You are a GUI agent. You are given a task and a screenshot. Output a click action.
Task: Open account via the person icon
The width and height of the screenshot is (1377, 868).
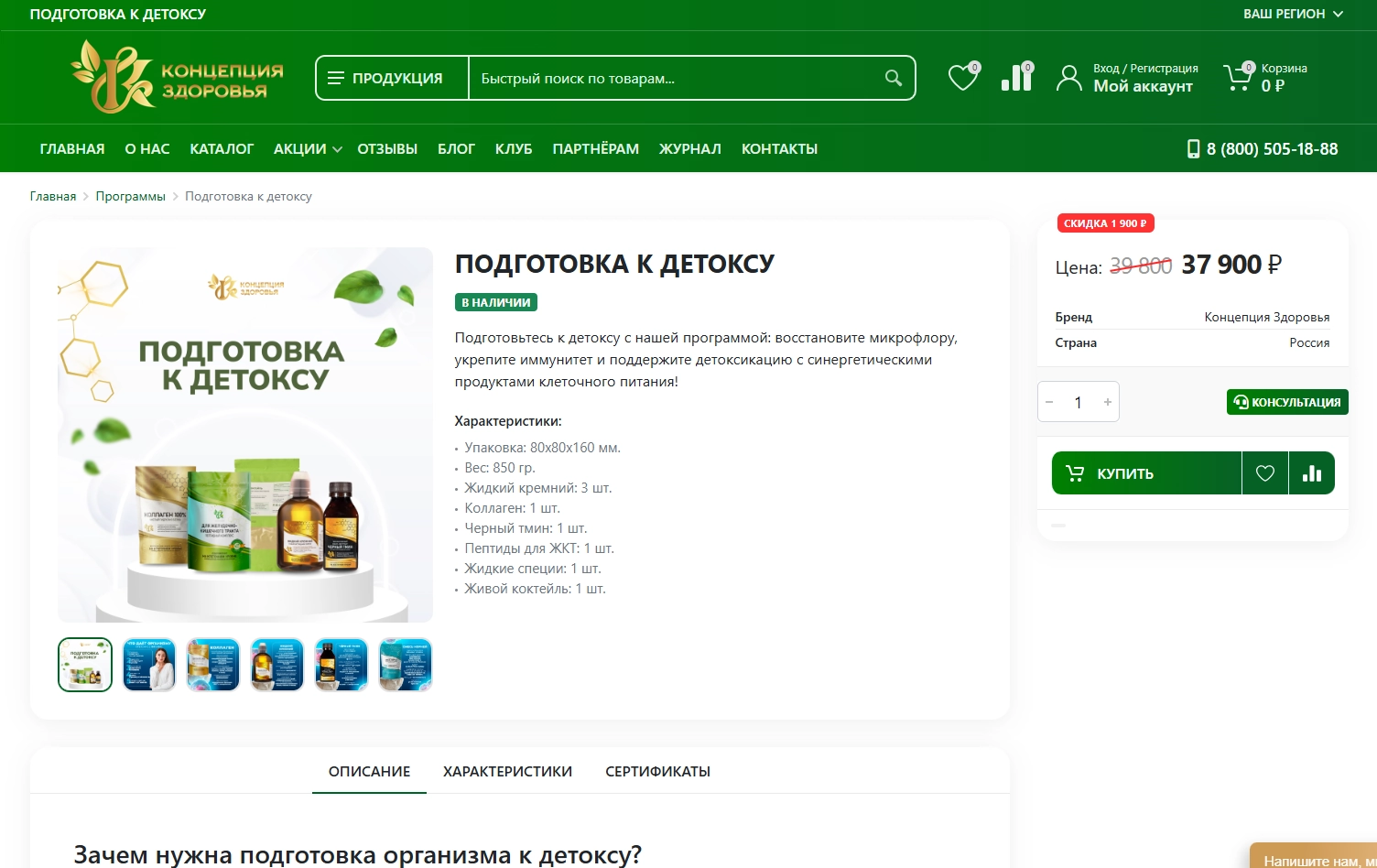click(x=1069, y=77)
